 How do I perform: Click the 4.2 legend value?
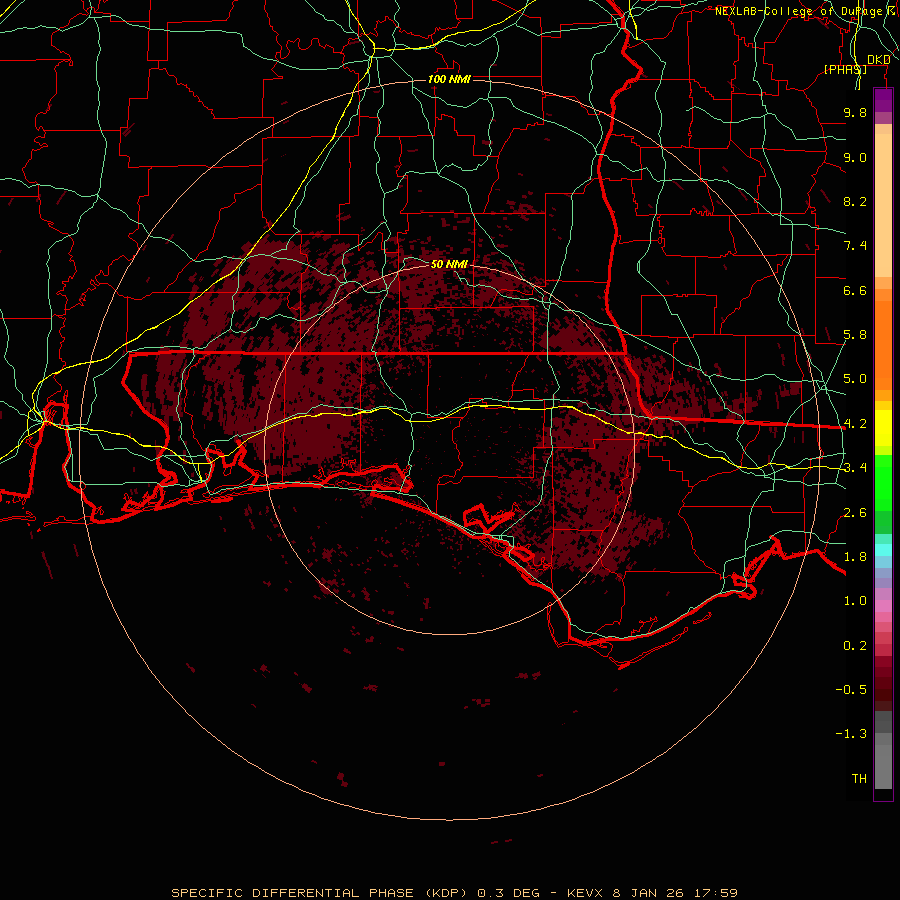[855, 424]
